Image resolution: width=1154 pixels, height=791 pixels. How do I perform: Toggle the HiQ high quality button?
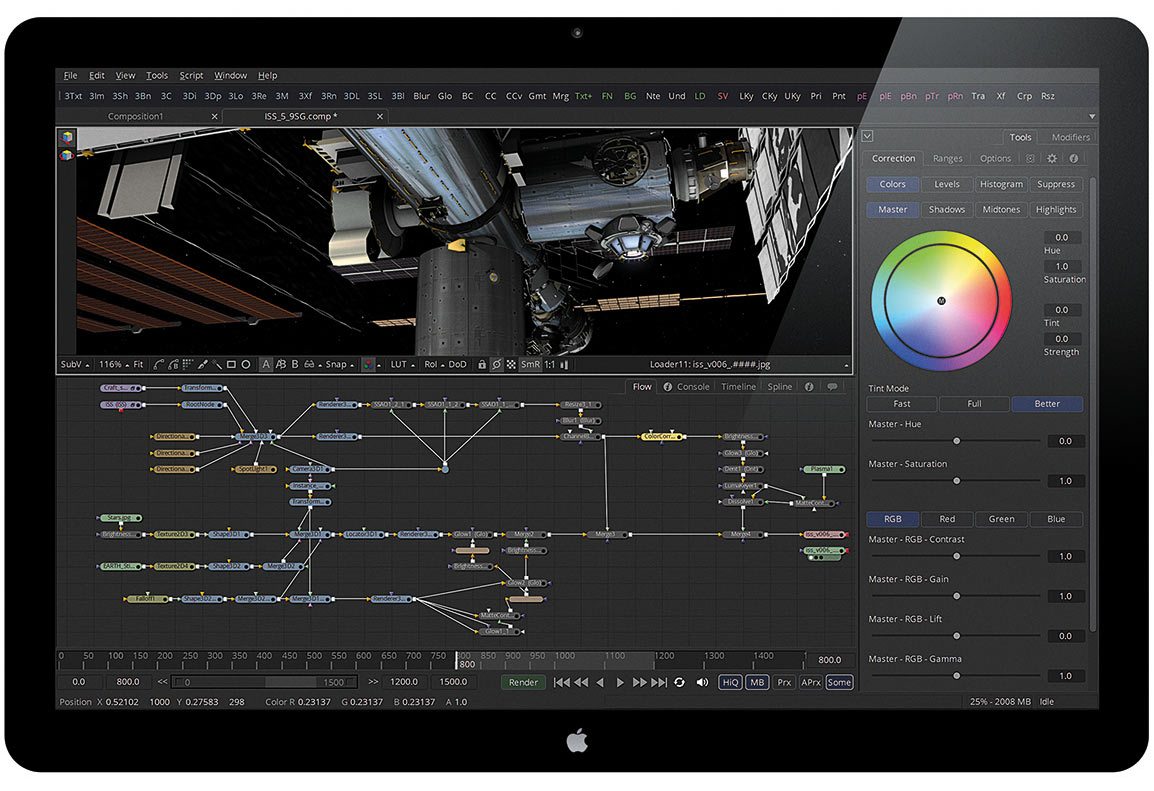(730, 682)
